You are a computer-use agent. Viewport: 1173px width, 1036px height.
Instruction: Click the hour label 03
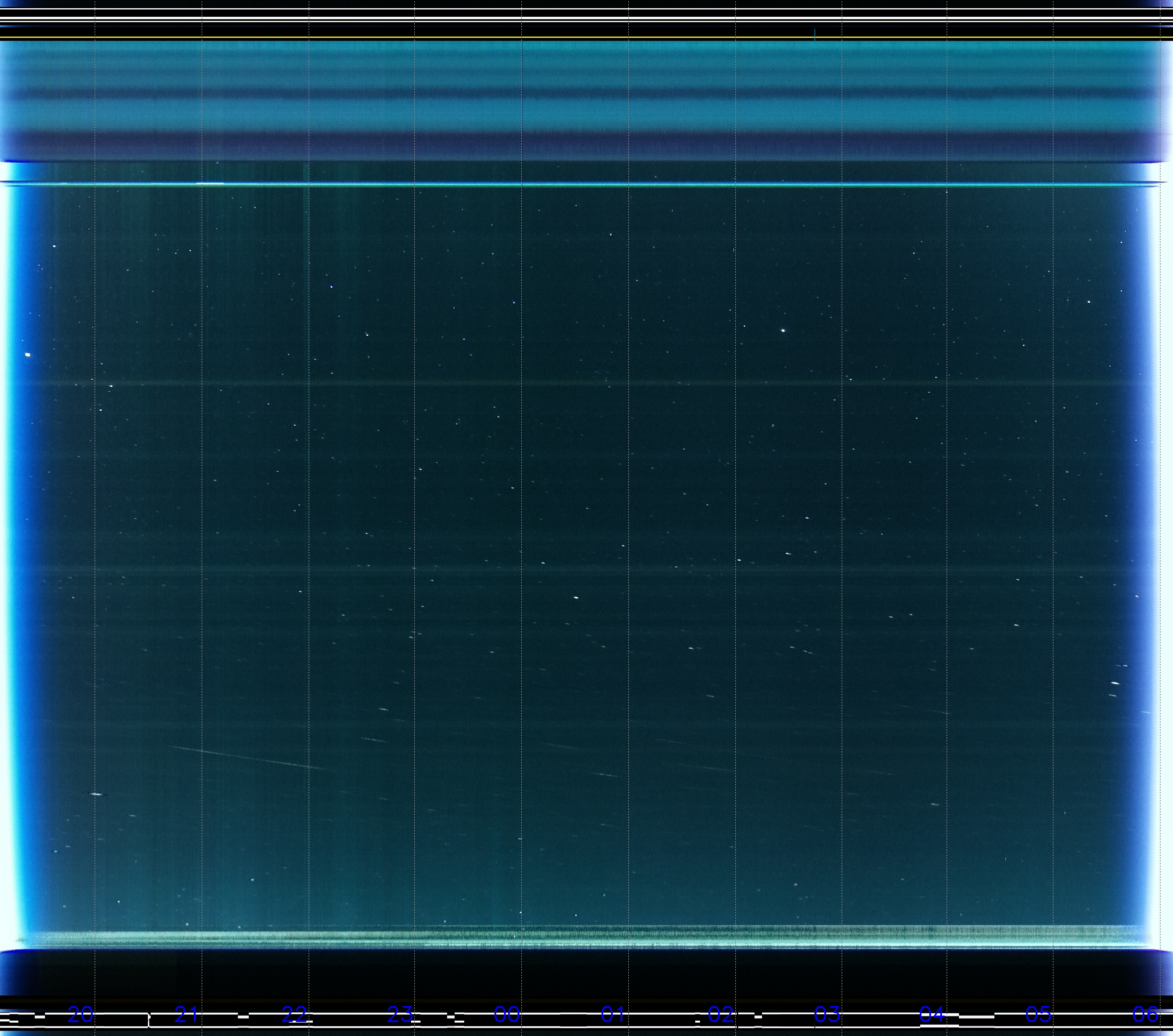[827, 1015]
